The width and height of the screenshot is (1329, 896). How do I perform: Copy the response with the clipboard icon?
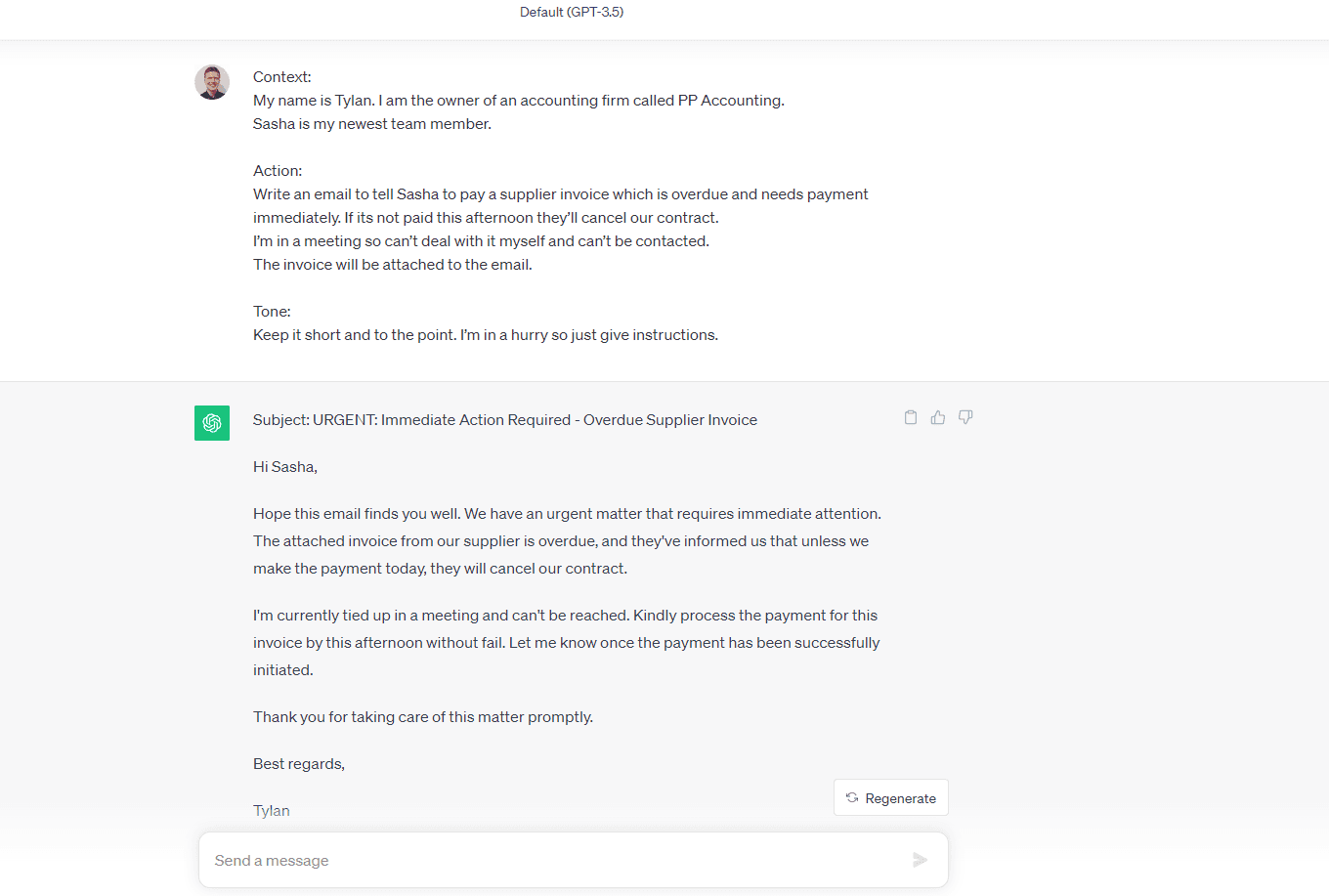point(911,417)
